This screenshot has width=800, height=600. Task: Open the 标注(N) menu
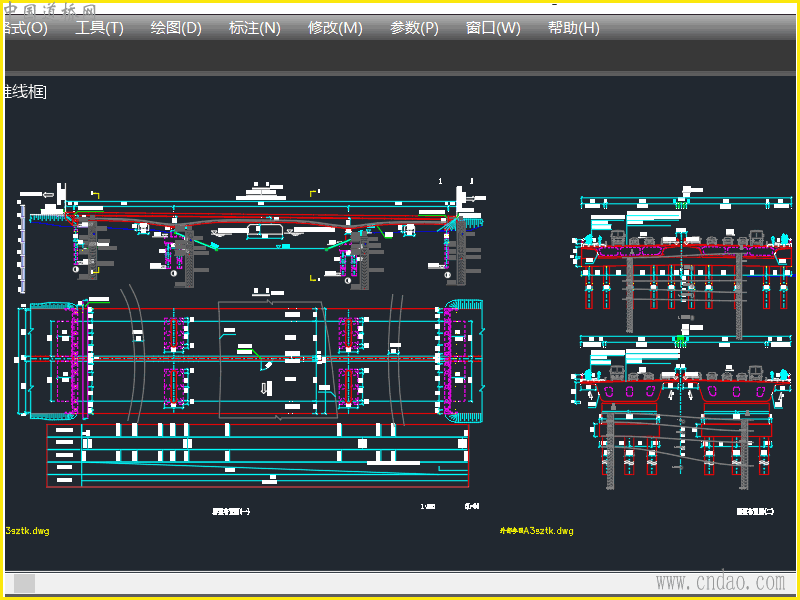click(255, 28)
